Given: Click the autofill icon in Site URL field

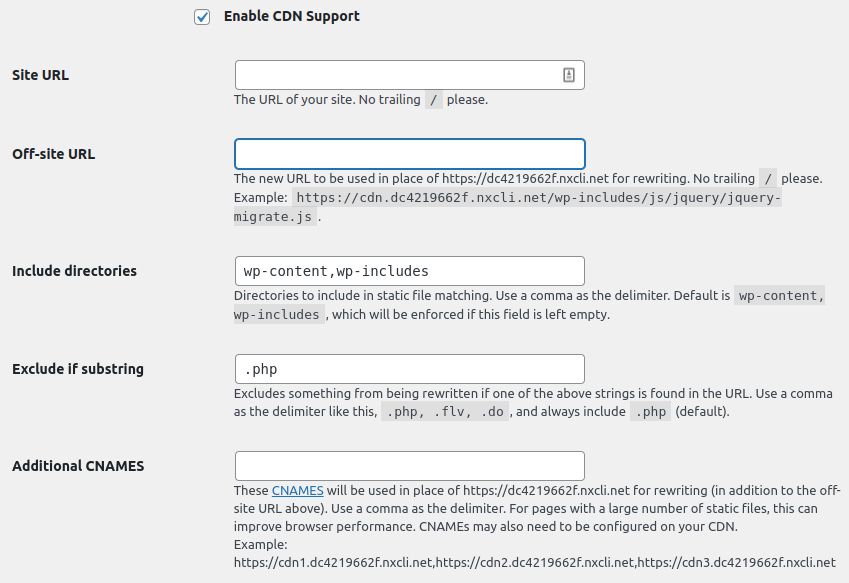Looking at the screenshot, I should (569, 75).
